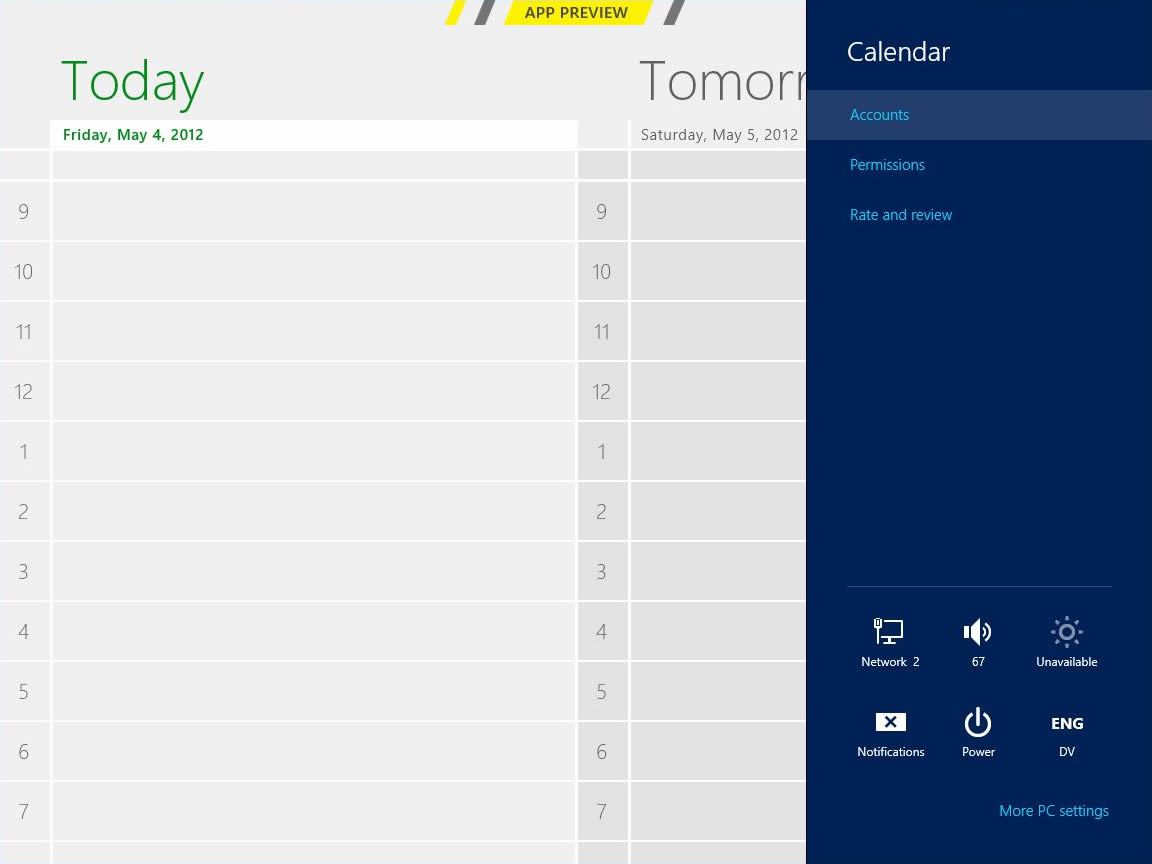Select Rate and review option

(900, 215)
